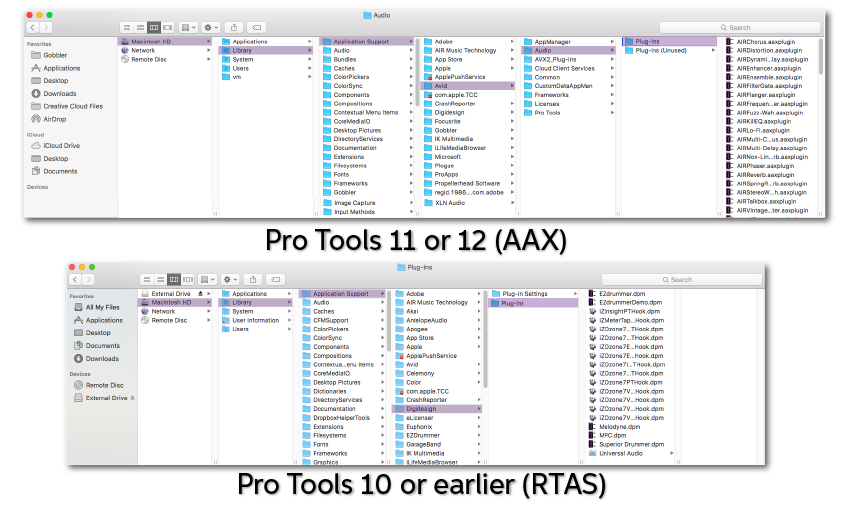Open the arrange dropdown in Audio window
The width and height of the screenshot is (841, 505).
pyautogui.click(x=188, y=27)
